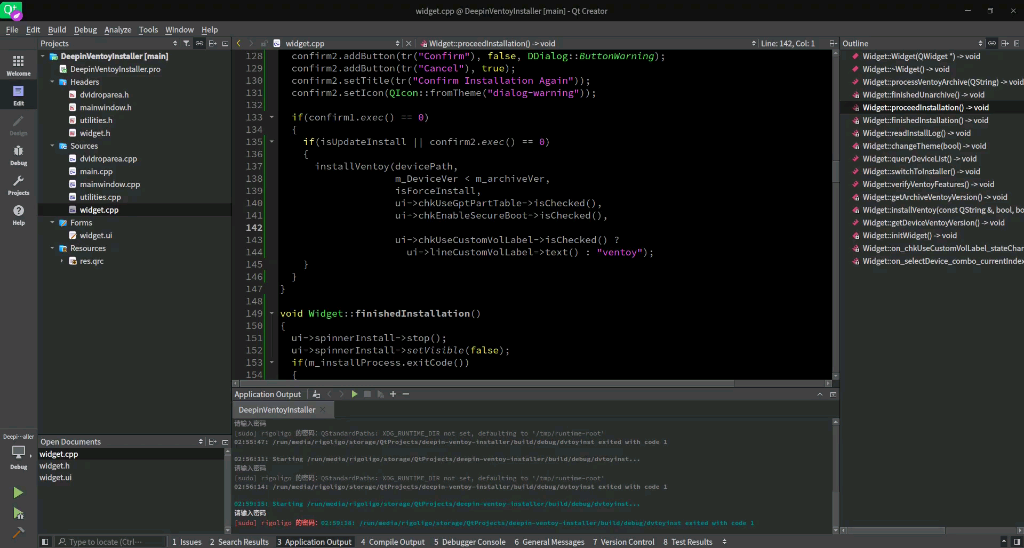Collapse the Sources folder
The image size is (1024, 548).
click(x=52, y=146)
